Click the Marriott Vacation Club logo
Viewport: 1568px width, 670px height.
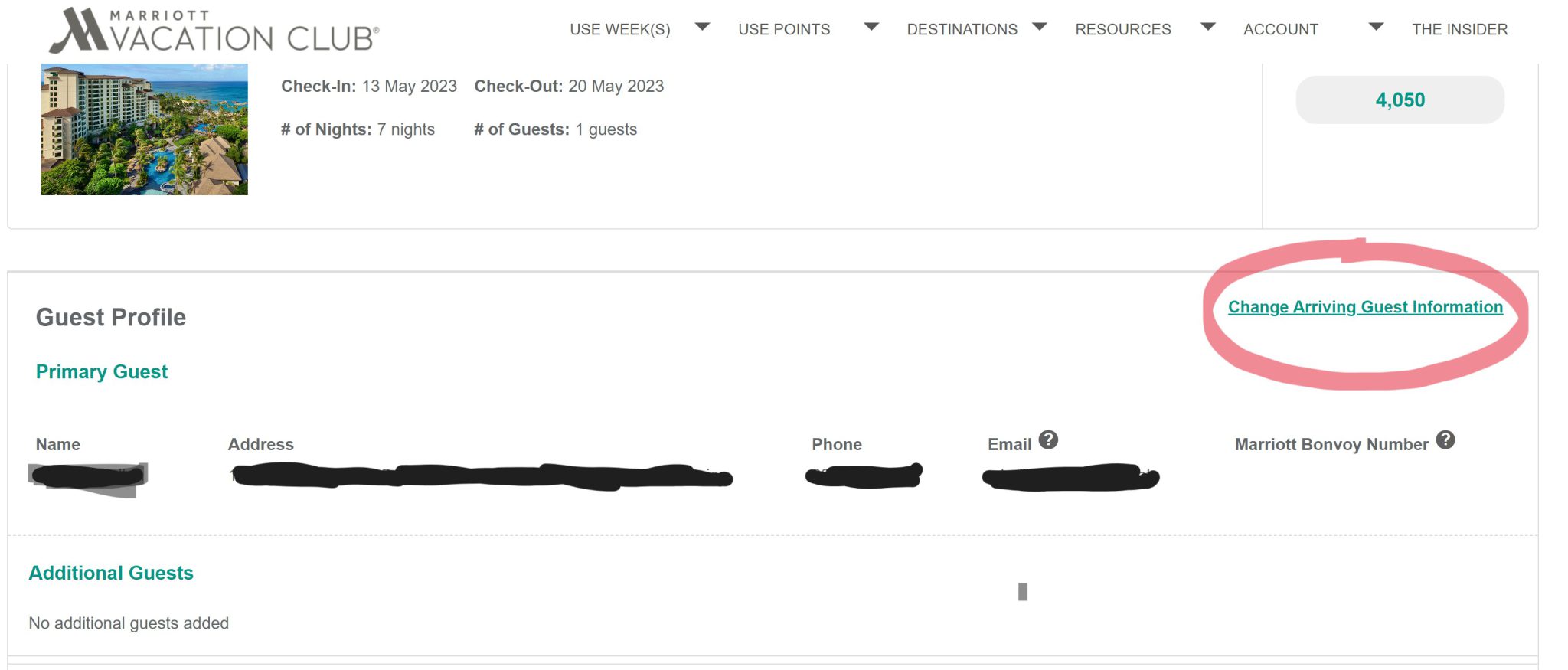[x=214, y=31]
